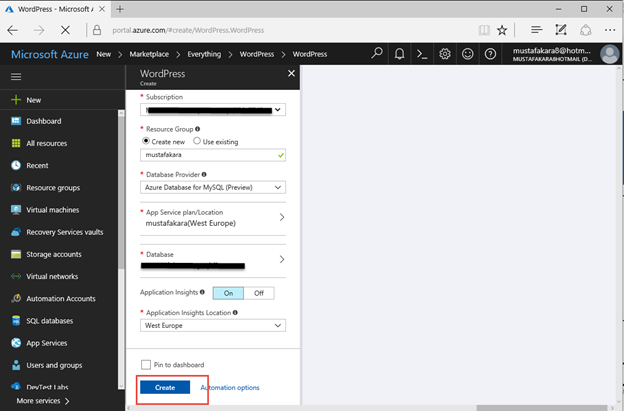Open Automation Accounts icon

coord(16,298)
